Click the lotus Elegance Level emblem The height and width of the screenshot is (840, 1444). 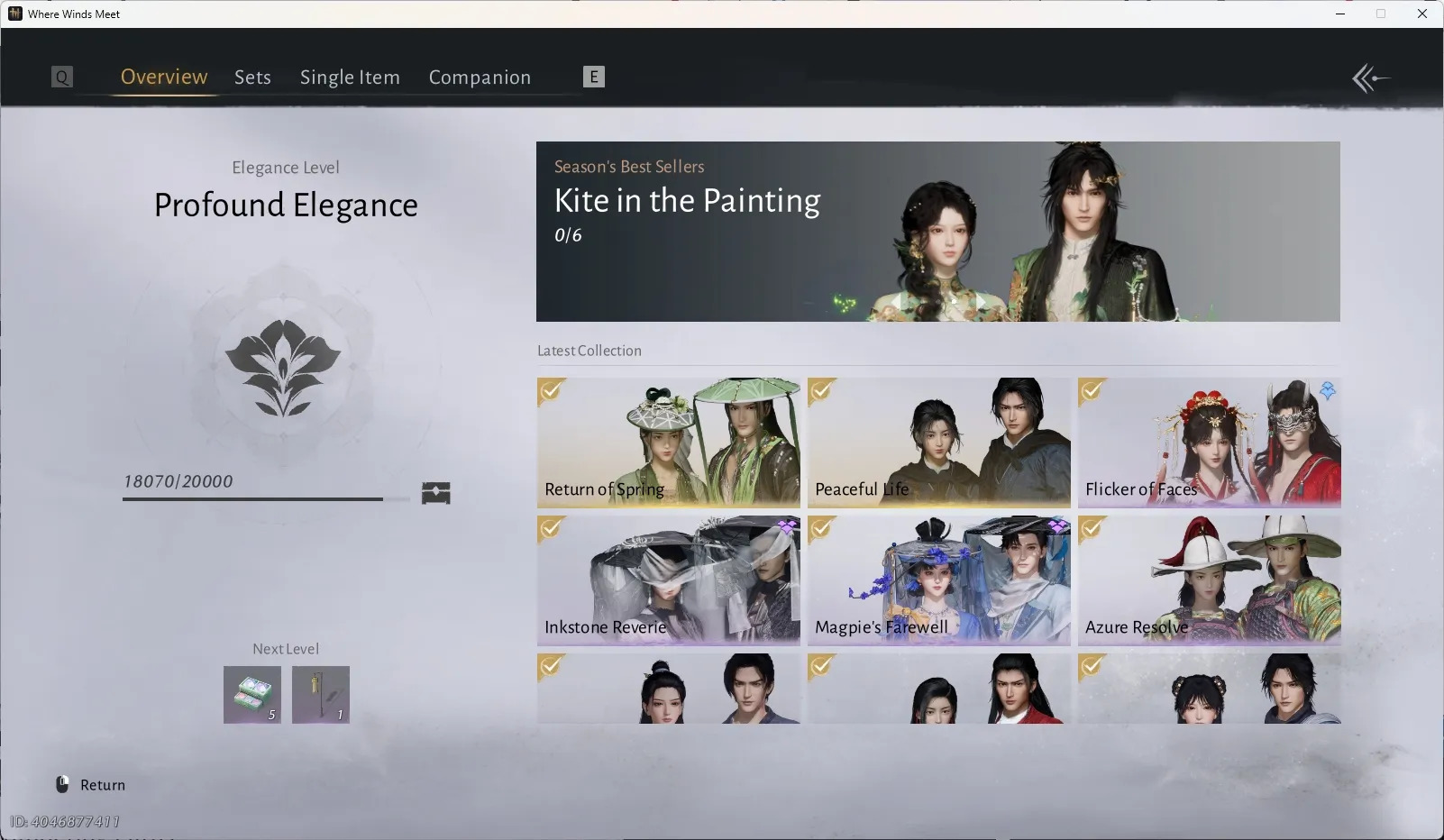click(x=283, y=368)
